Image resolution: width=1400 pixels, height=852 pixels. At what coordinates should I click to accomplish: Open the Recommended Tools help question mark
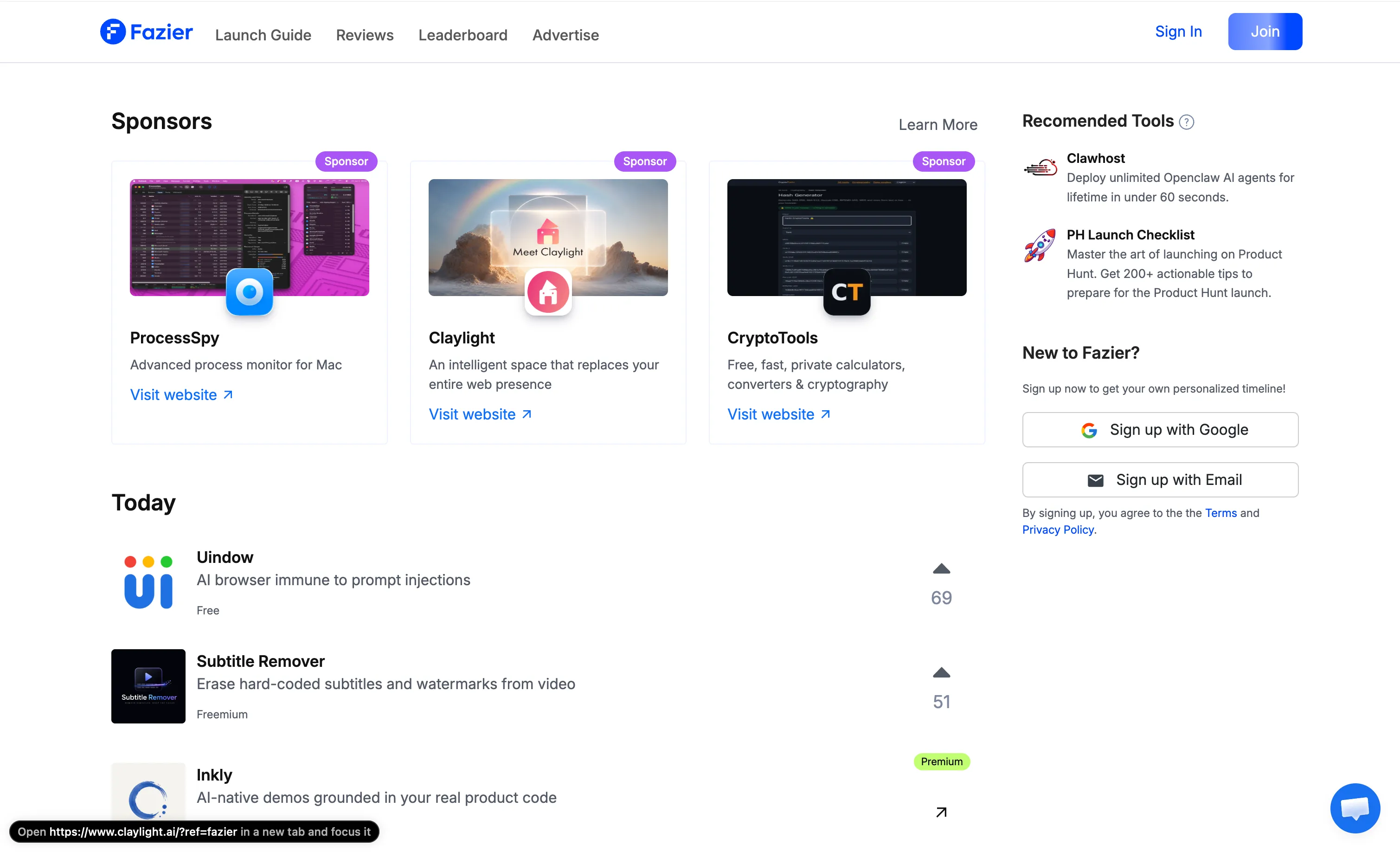(1186, 122)
